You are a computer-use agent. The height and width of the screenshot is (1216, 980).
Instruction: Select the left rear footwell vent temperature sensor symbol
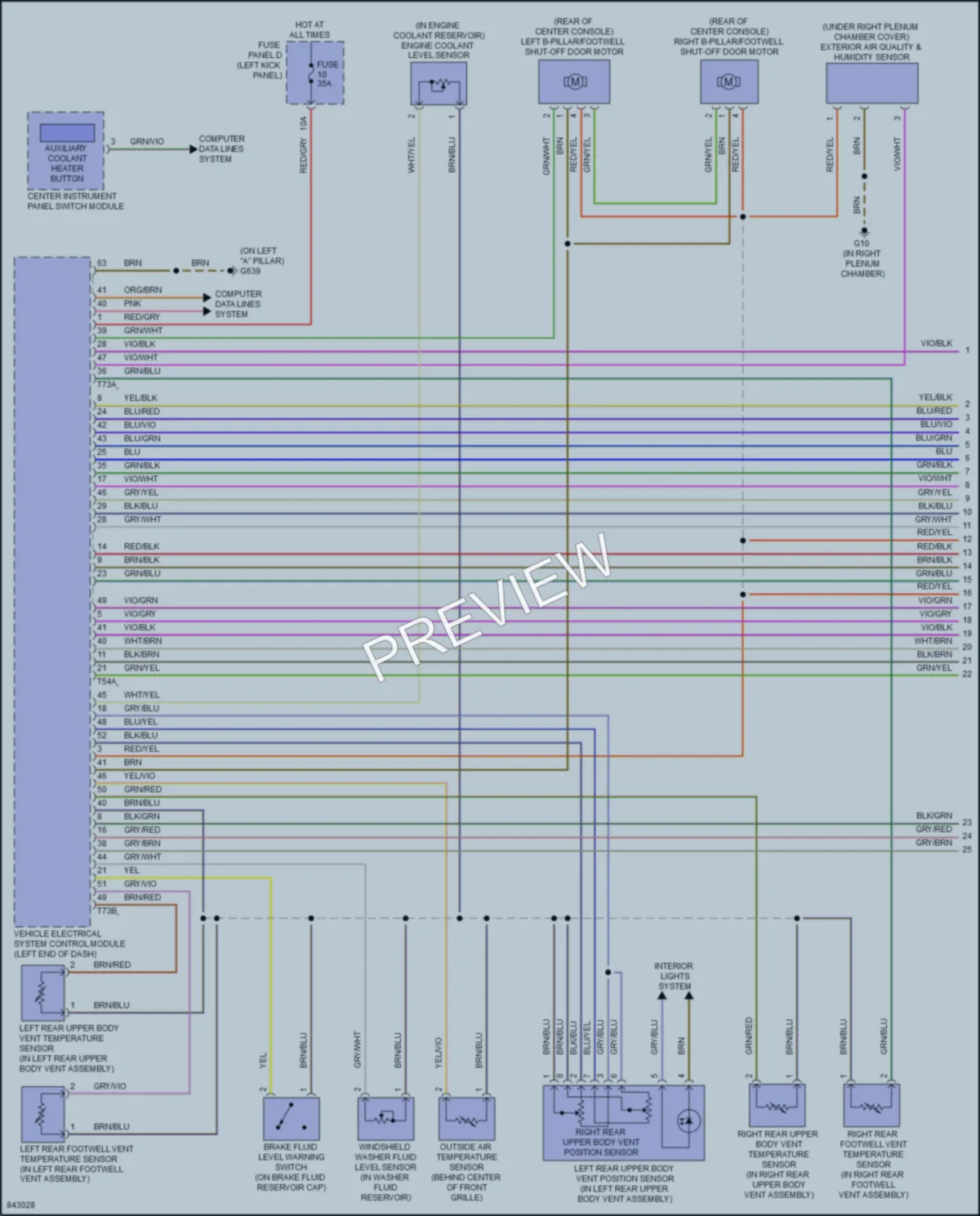click(42, 1114)
